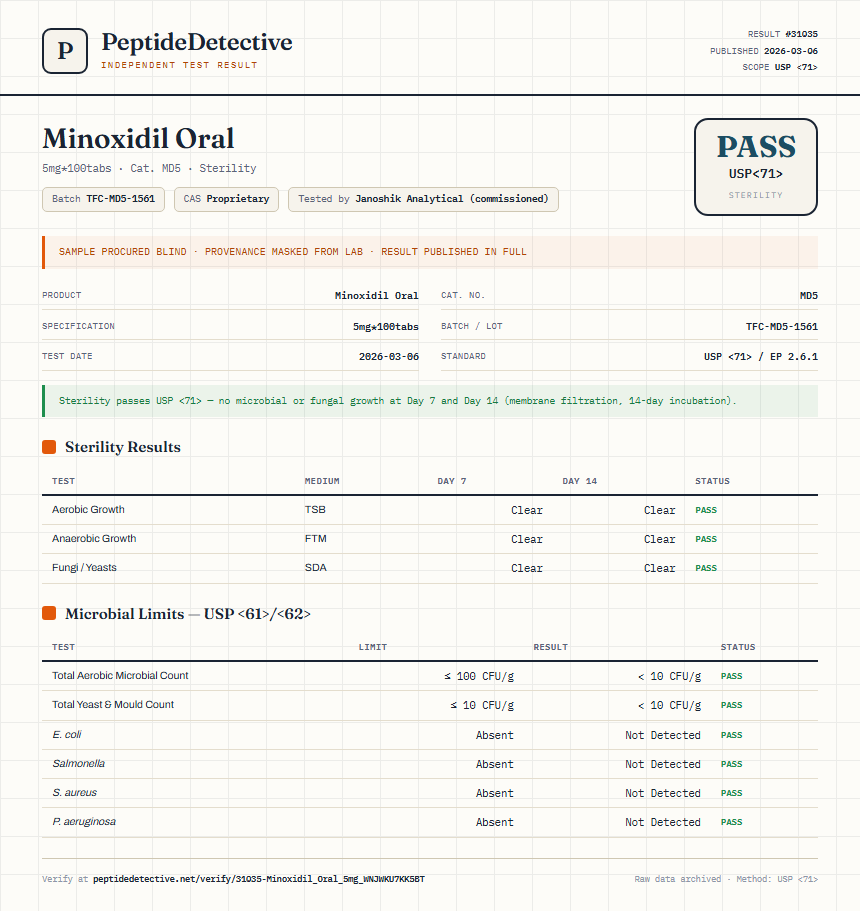Viewport: 860px width, 911px height.
Task: Click the Day 7 Clear cell for Aerobic Growth
Action: [x=526, y=510]
